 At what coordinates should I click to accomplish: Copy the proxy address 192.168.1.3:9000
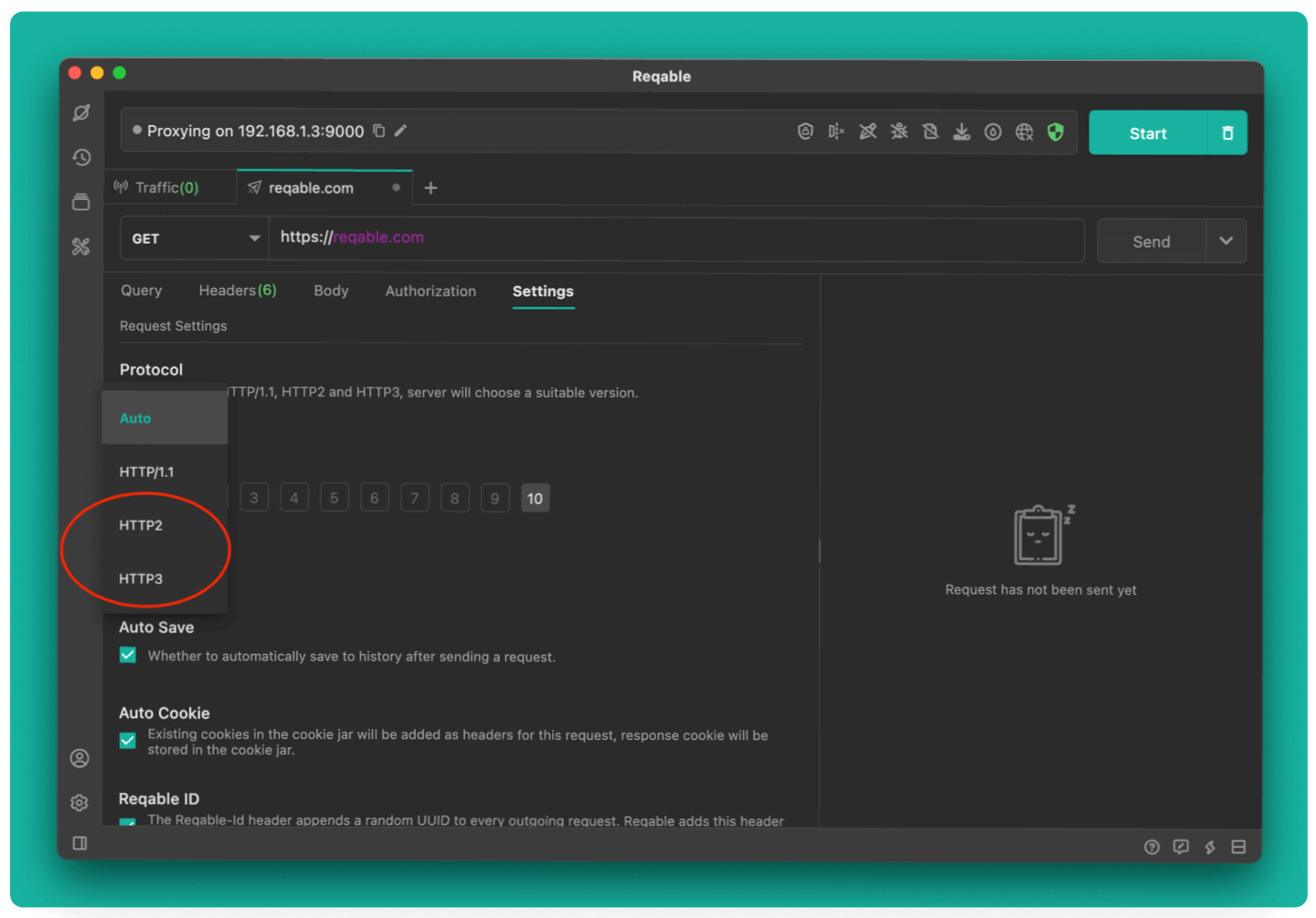[x=378, y=131]
